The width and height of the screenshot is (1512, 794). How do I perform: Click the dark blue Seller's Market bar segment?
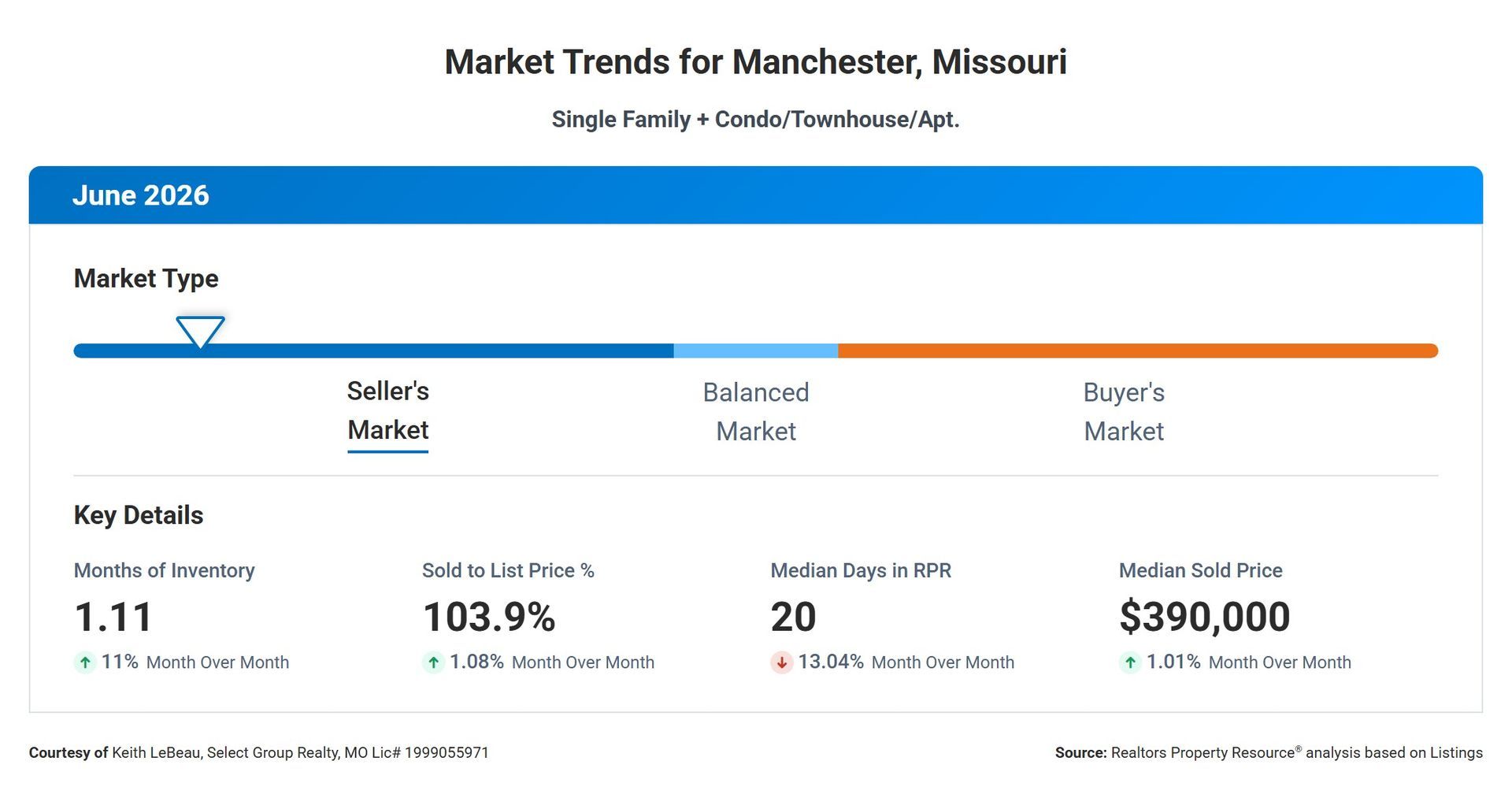[x=373, y=351]
